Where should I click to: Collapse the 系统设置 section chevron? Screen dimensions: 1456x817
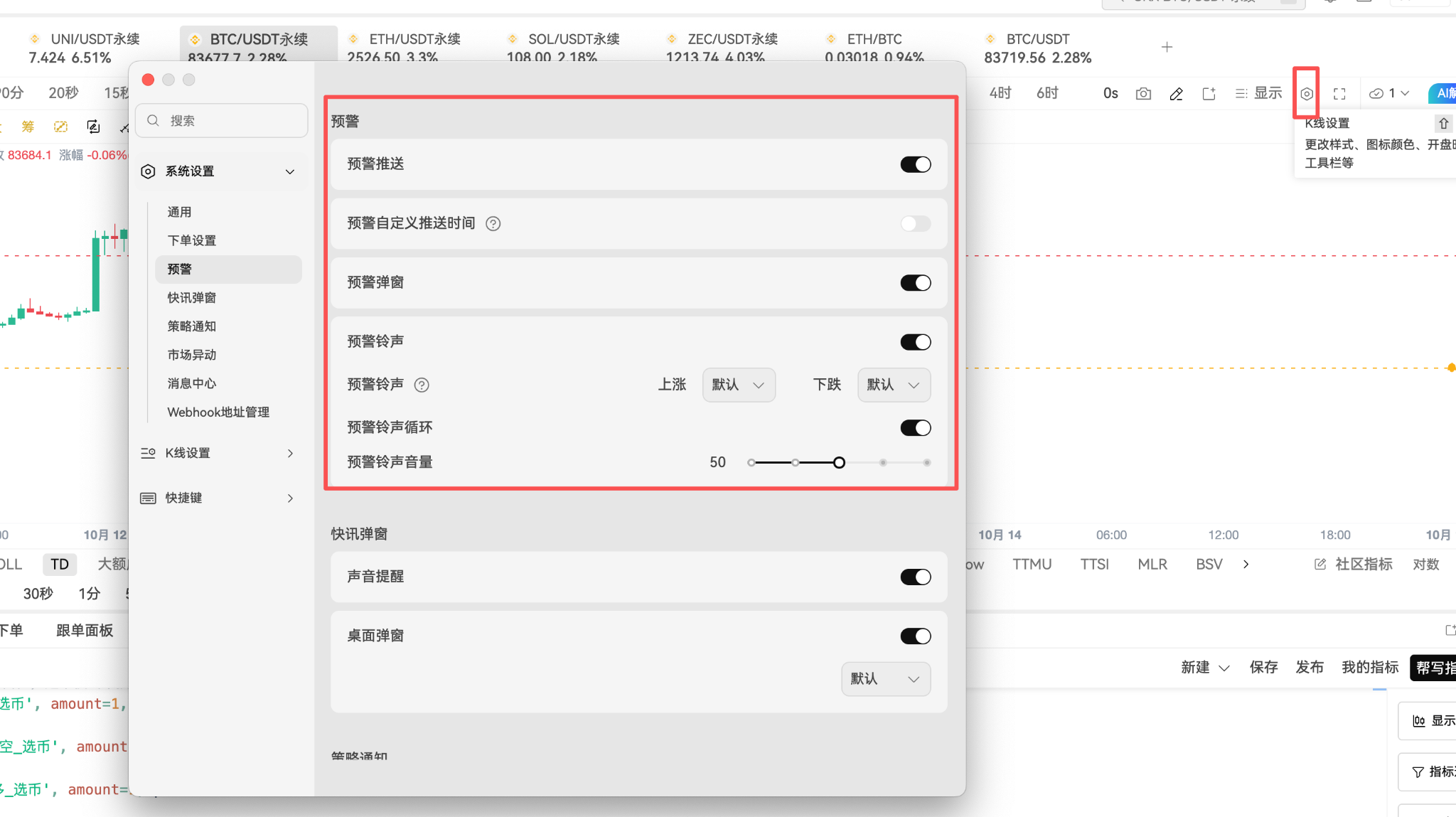tap(290, 171)
